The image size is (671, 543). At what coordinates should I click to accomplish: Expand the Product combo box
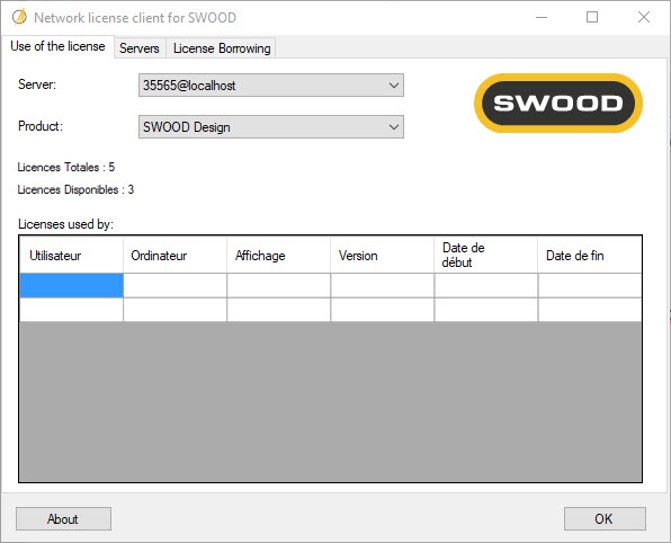pyautogui.click(x=393, y=127)
